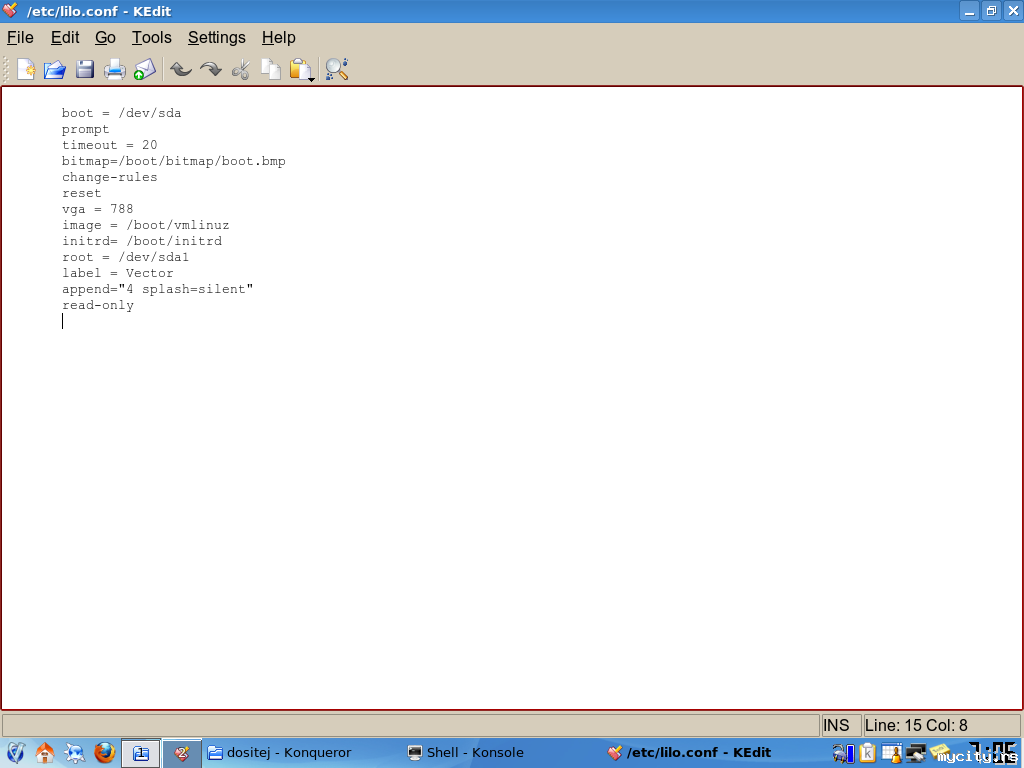Open the Tools menu
Image resolution: width=1024 pixels, height=768 pixels.
(x=152, y=38)
